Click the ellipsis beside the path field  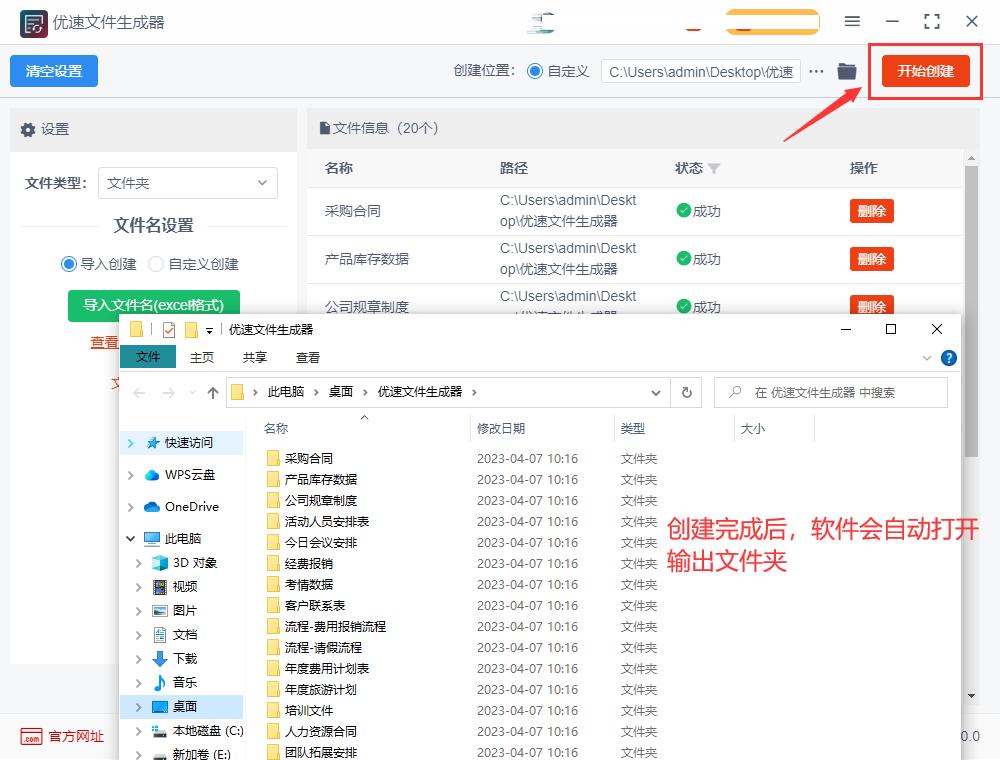(x=817, y=71)
